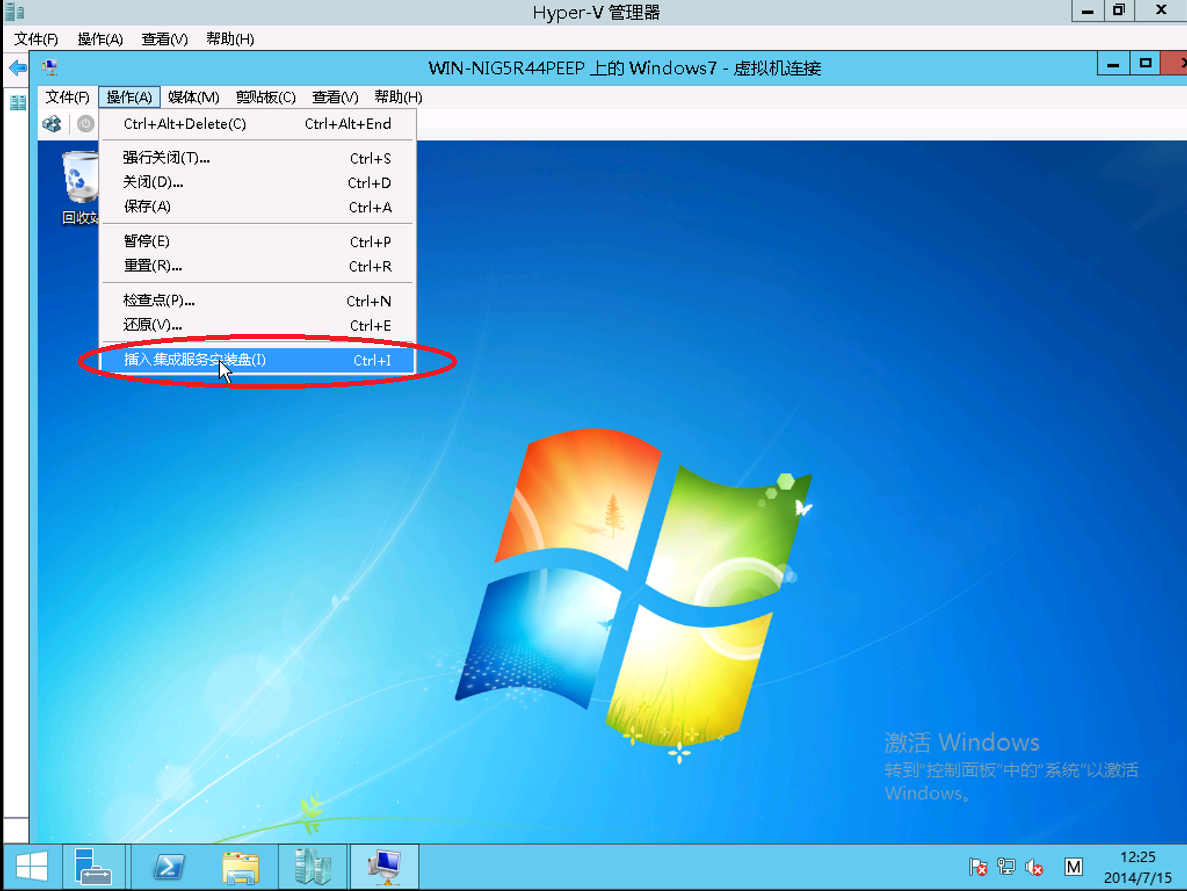Screen dimensions: 1187x891
Task: Choose 插入集成服务安装盘(I) menu entry
Action: pyautogui.click(x=257, y=360)
